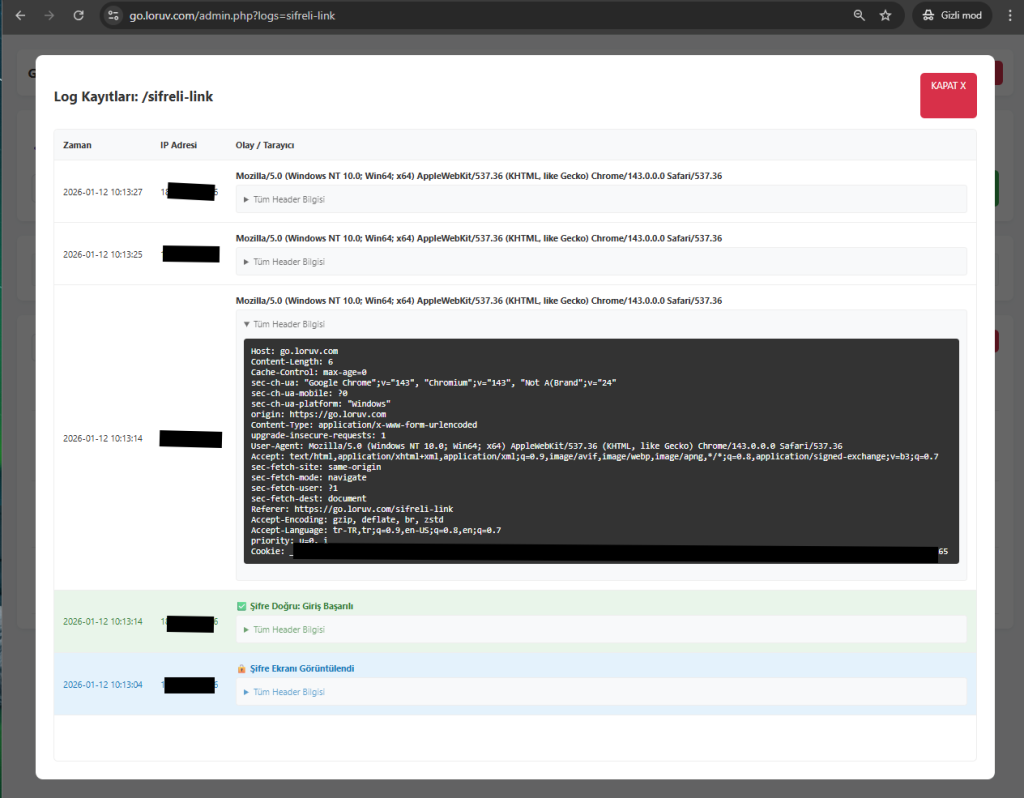Collapse the open Tüm Header Bilgisi header details
1024x798 pixels.
click(x=284, y=324)
